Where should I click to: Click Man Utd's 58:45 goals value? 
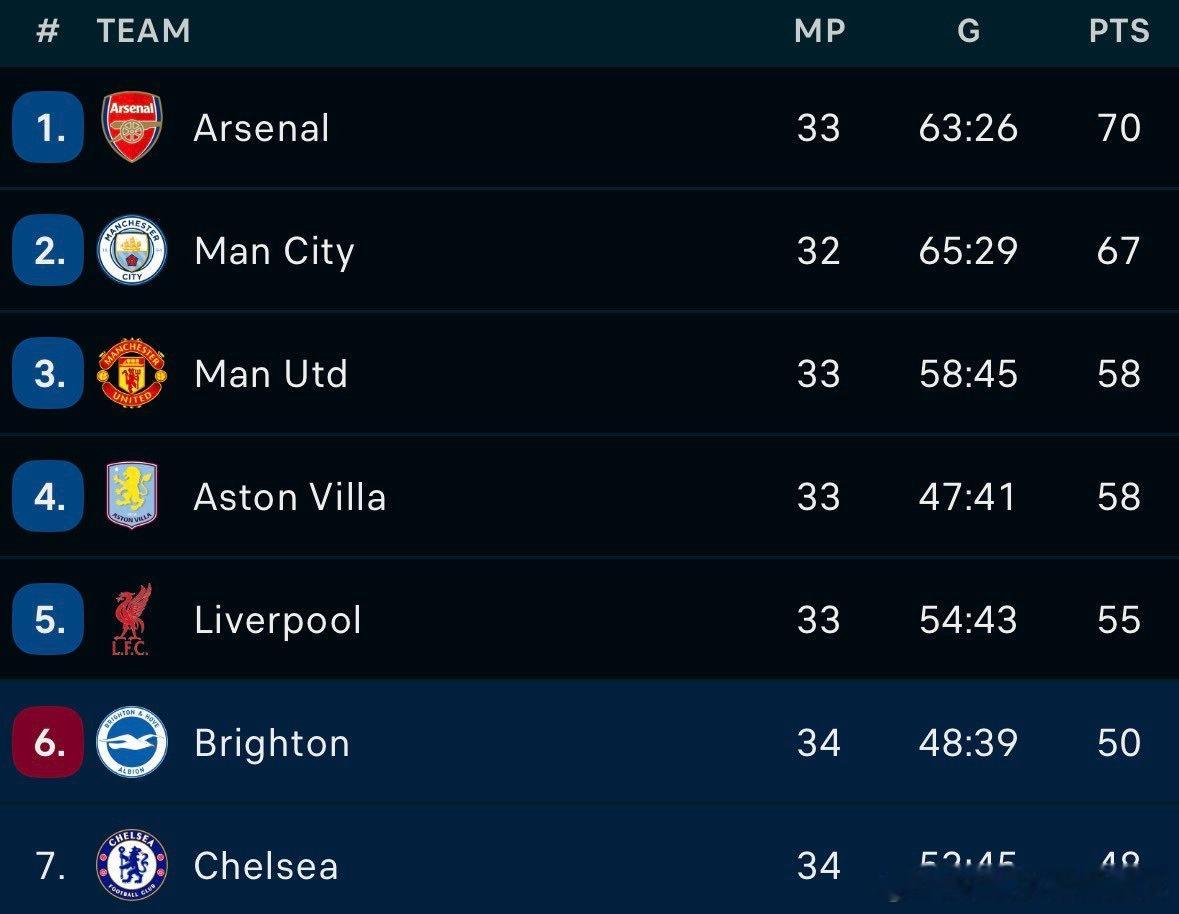tap(968, 374)
